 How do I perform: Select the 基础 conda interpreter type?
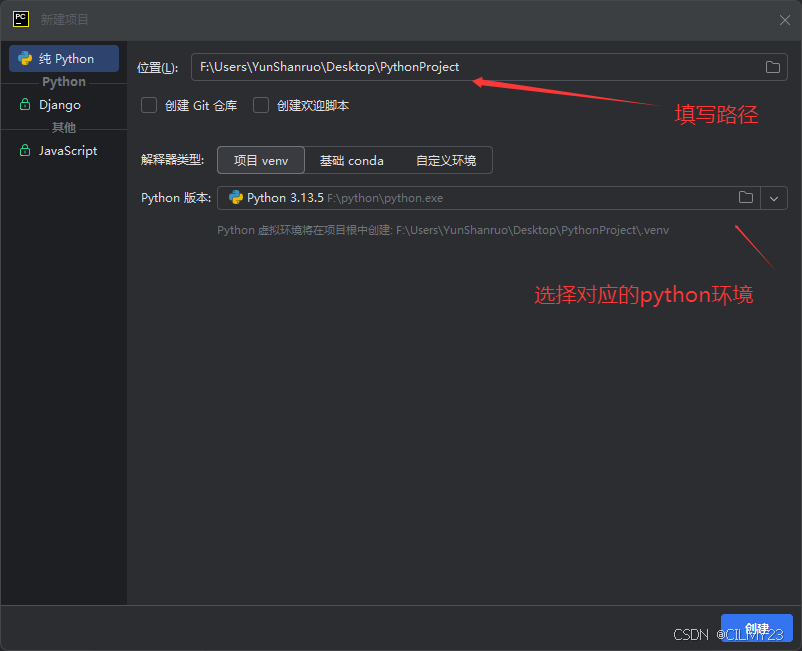point(351,161)
